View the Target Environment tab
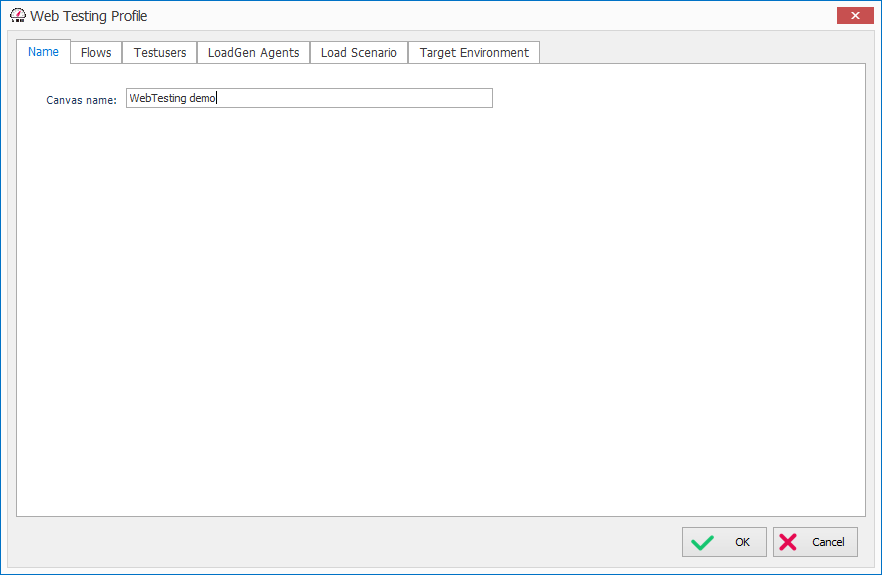The height and width of the screenshot is (575, 882). pos(474,53)
